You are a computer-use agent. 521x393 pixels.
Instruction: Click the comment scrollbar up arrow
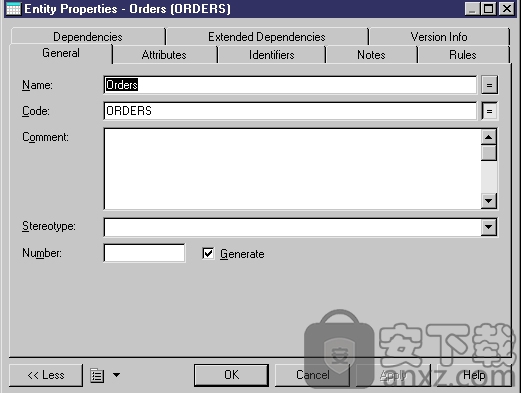pos(489,137)
